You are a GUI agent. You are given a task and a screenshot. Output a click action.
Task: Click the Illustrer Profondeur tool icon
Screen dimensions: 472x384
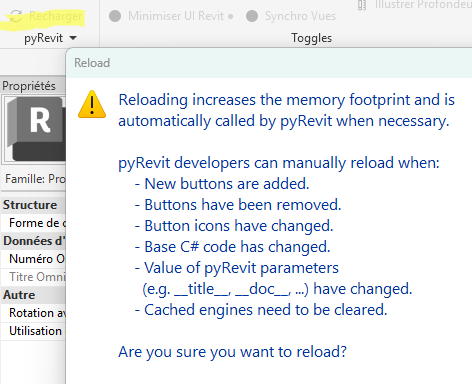point(362,5)
